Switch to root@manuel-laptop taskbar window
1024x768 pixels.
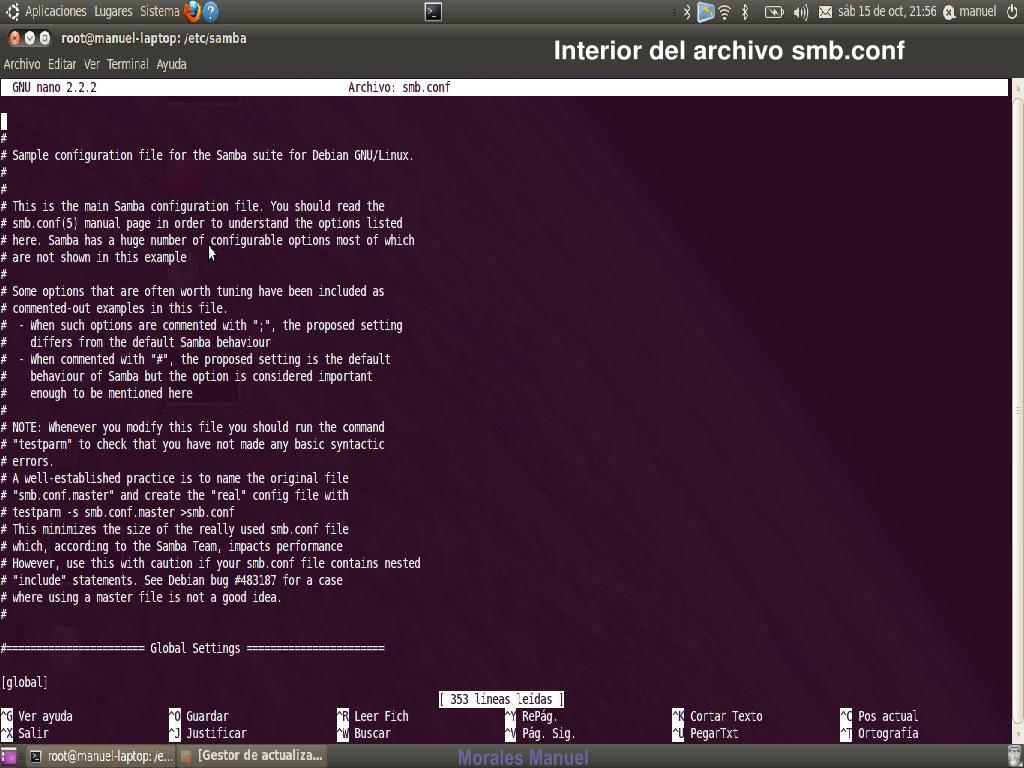coord(101,756)
